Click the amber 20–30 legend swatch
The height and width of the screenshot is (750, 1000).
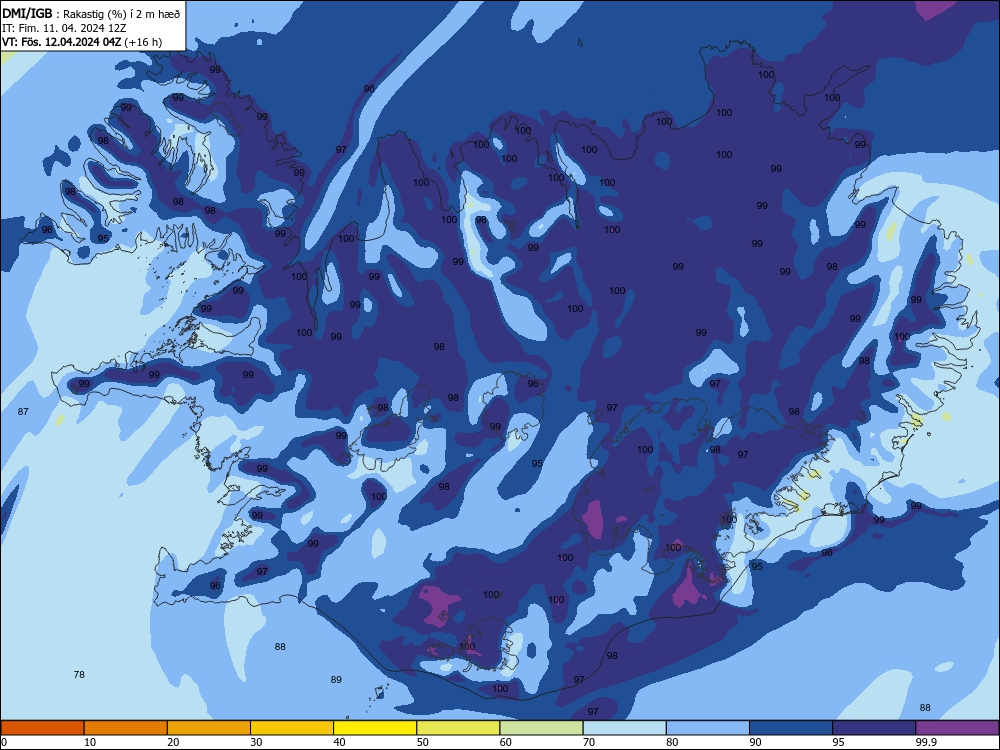(209, 728)
